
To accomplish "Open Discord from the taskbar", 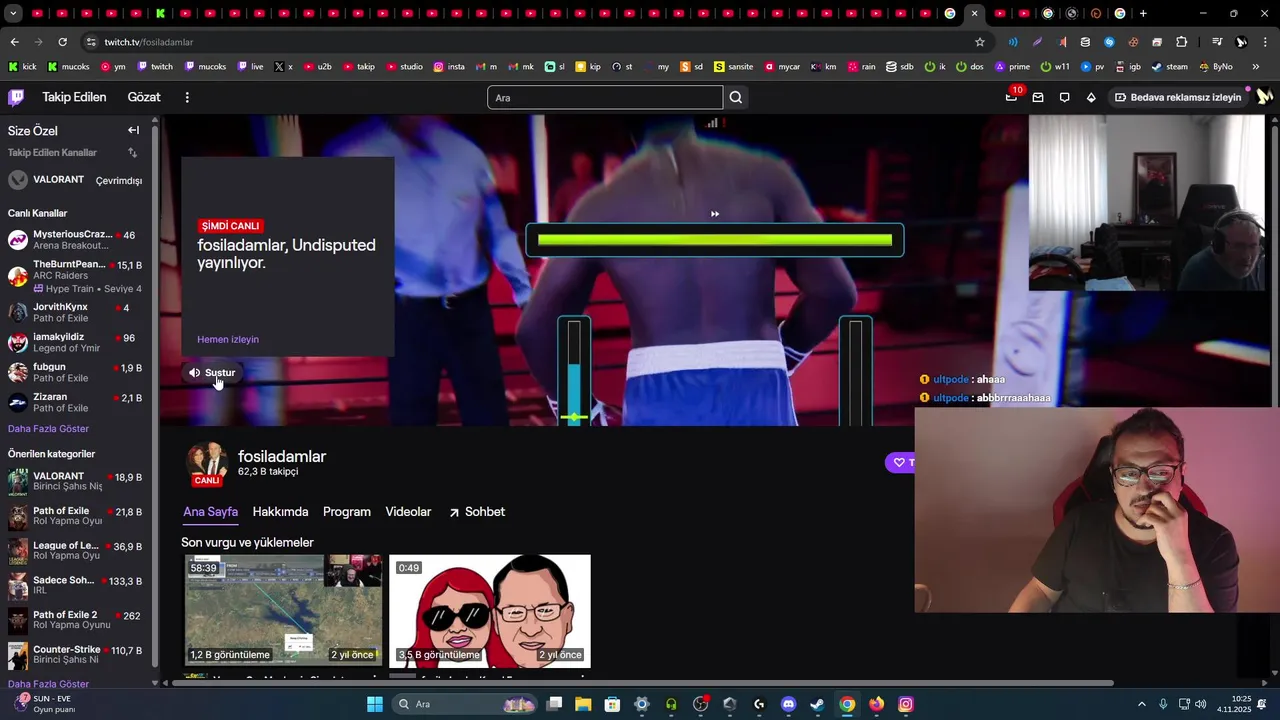I will 788,704.
